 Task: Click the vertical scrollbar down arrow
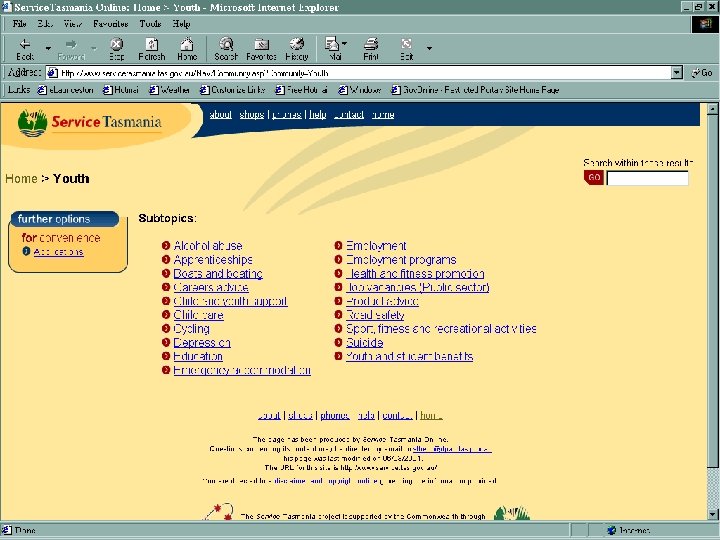[x=712, y=514]
